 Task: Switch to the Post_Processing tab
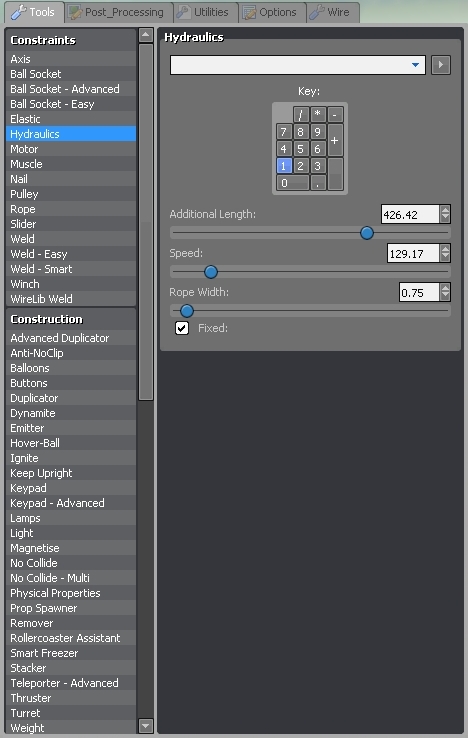point(118,12)
